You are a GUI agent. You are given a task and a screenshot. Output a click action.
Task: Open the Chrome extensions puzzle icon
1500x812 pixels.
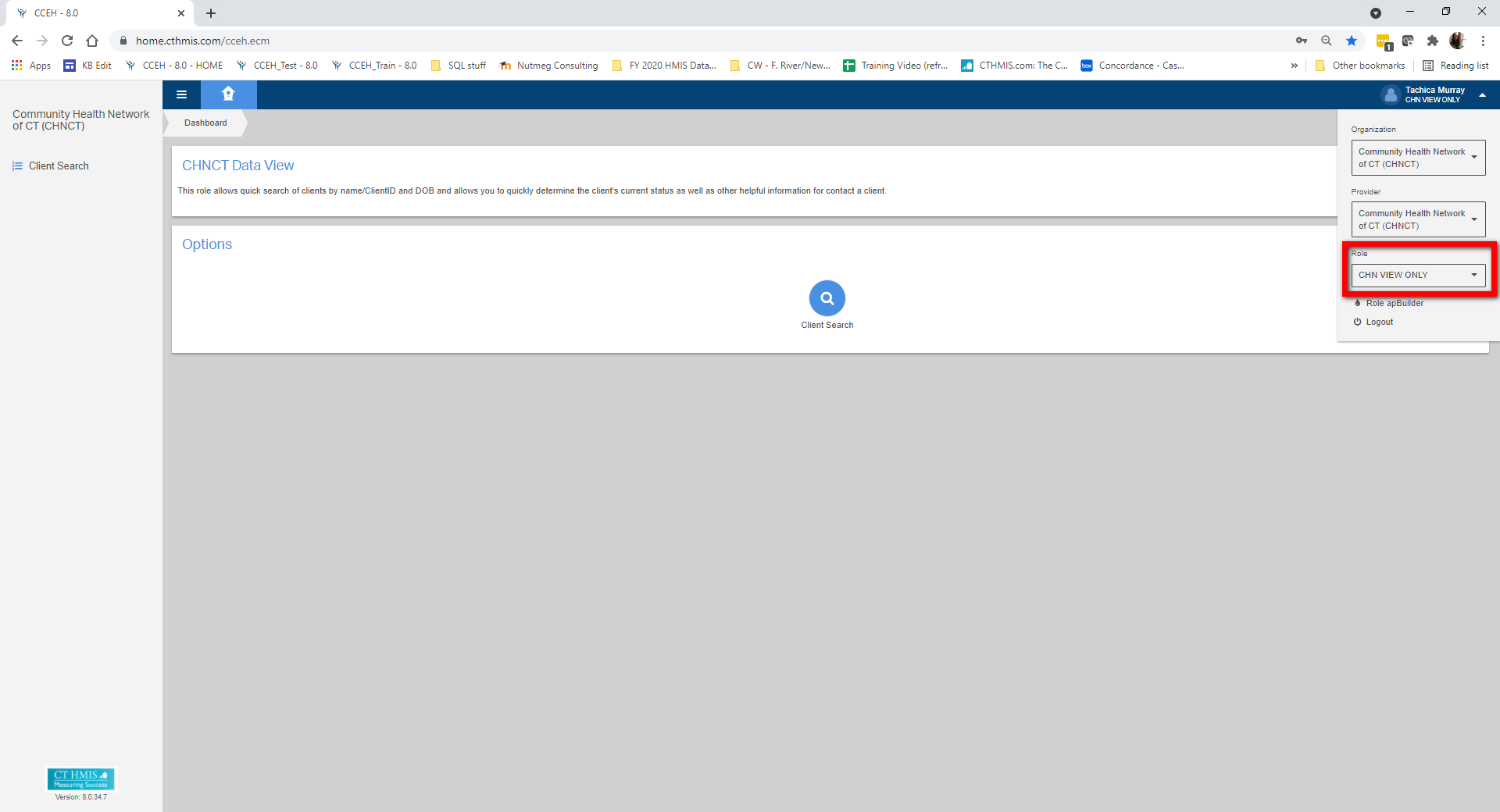(1432, 41)
